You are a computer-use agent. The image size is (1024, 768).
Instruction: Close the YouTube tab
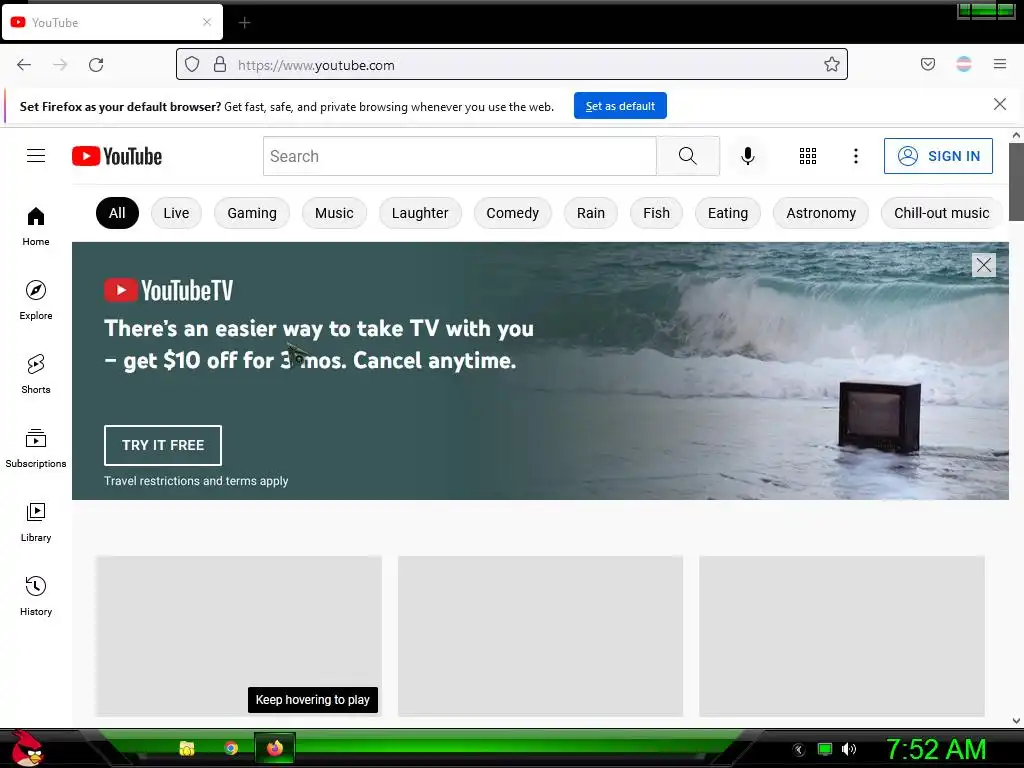pyautogui.click(x=207, y=22)
